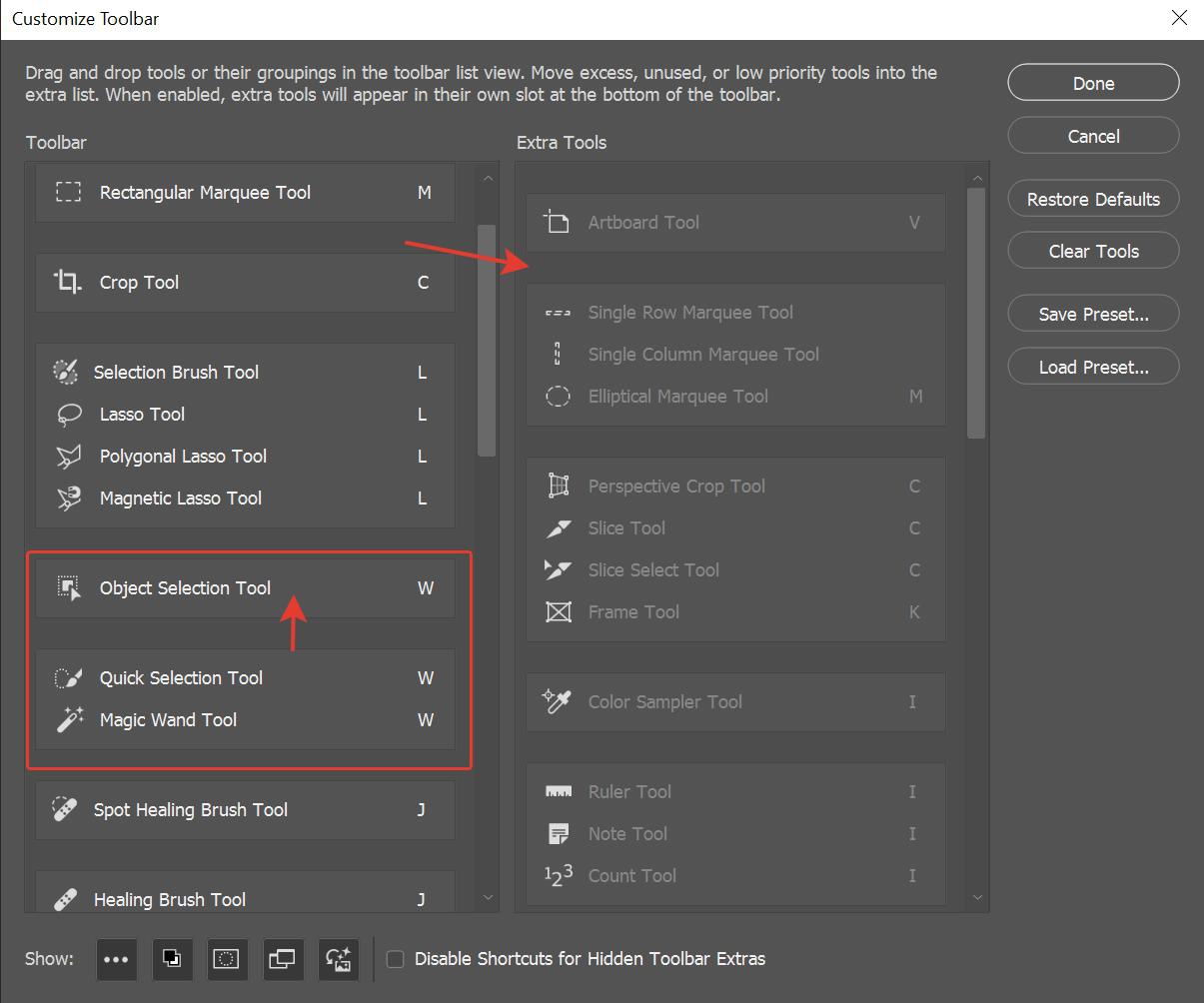This screenshot has height=1003, width=1204.
Task: Select the Color Sampler Tool icon
Action: point(557,702)
